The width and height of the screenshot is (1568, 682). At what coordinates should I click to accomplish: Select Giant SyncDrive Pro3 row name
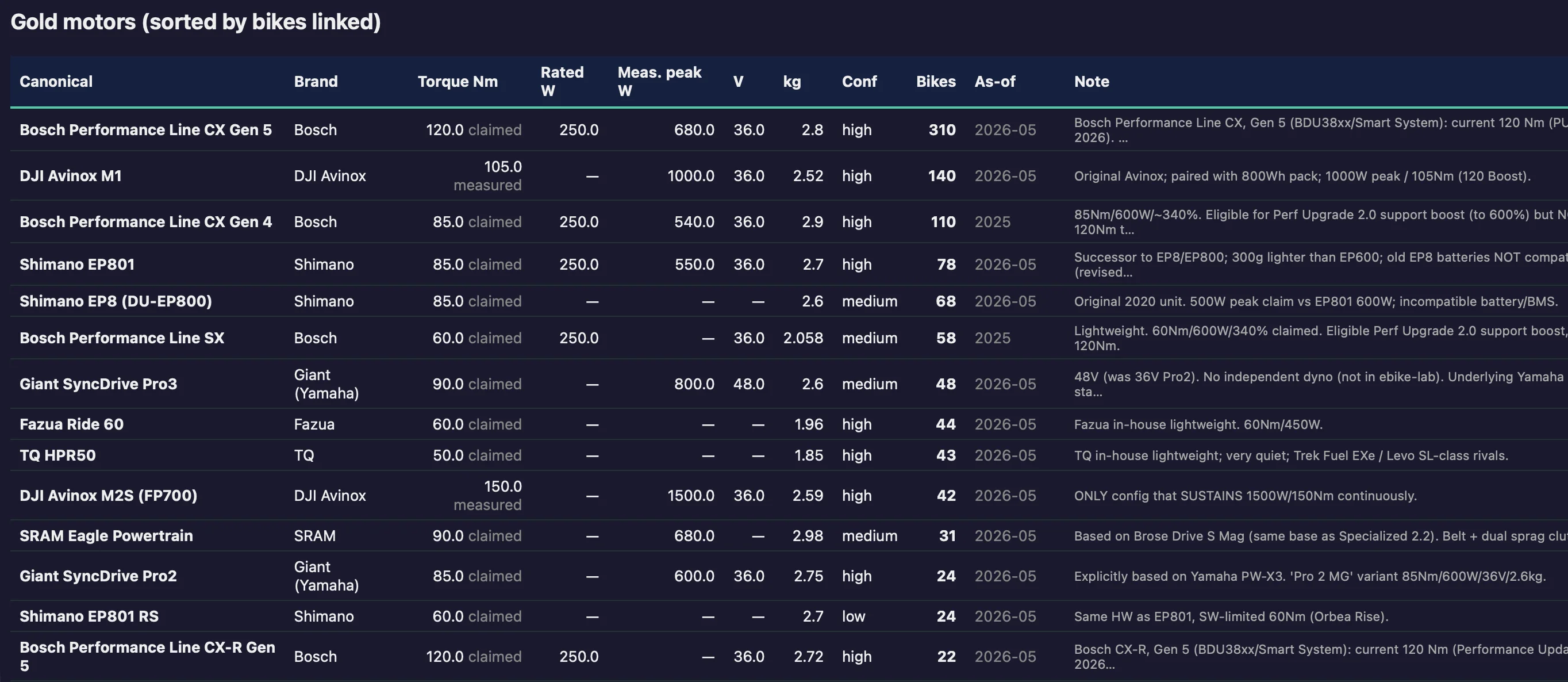[98, 384]
